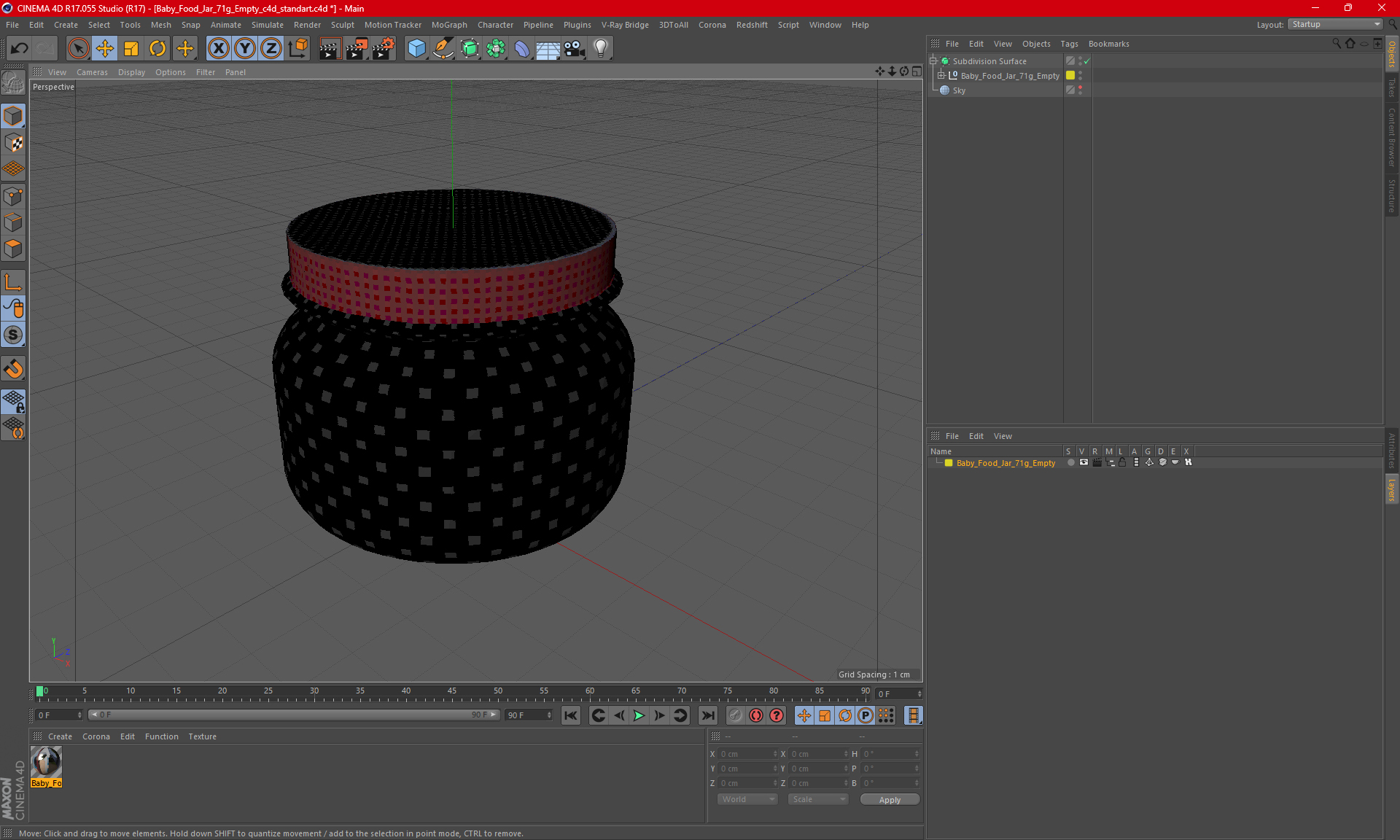Open the Layers side tab
The height and width of the screenshot is (840, 1400).
1392,489
